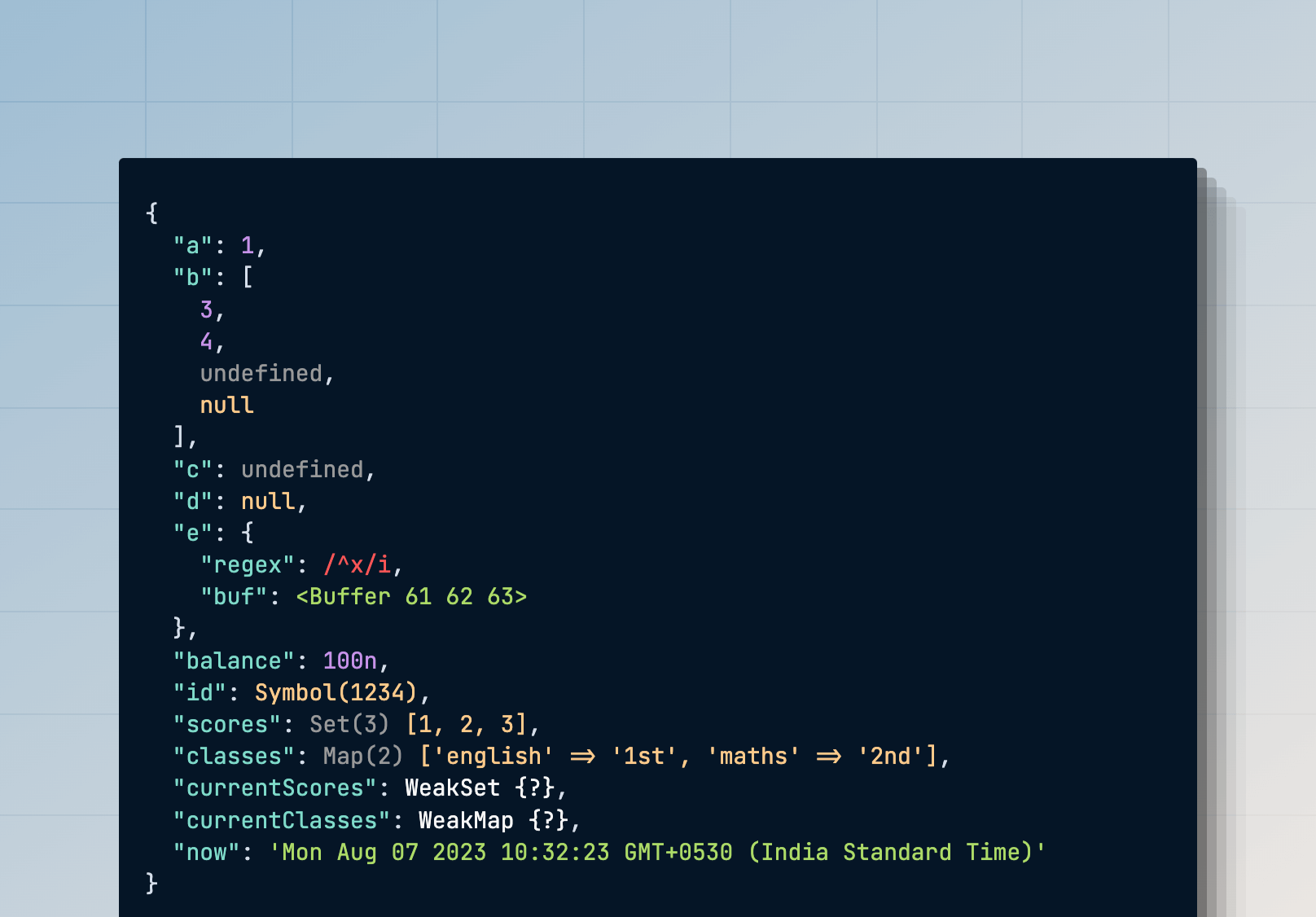
Task: Click the opening square bracket after "b"
Action: pyautogui.click(x=248, y=278)
